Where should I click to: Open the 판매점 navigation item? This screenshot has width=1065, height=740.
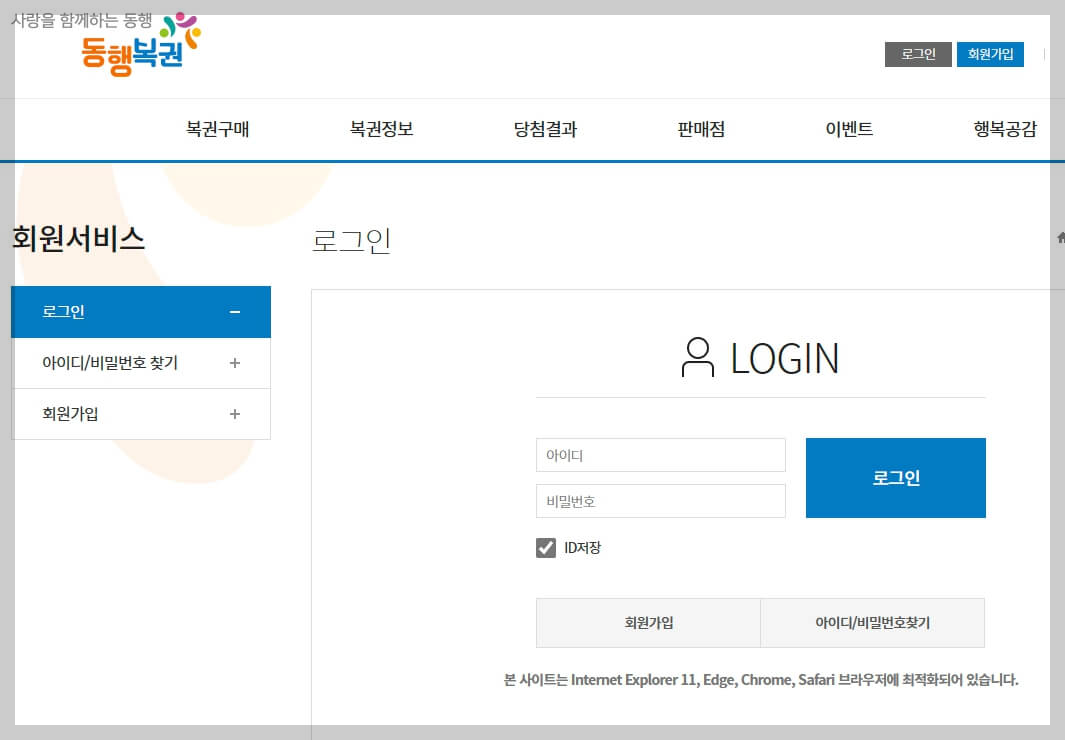tap(700, 129)
